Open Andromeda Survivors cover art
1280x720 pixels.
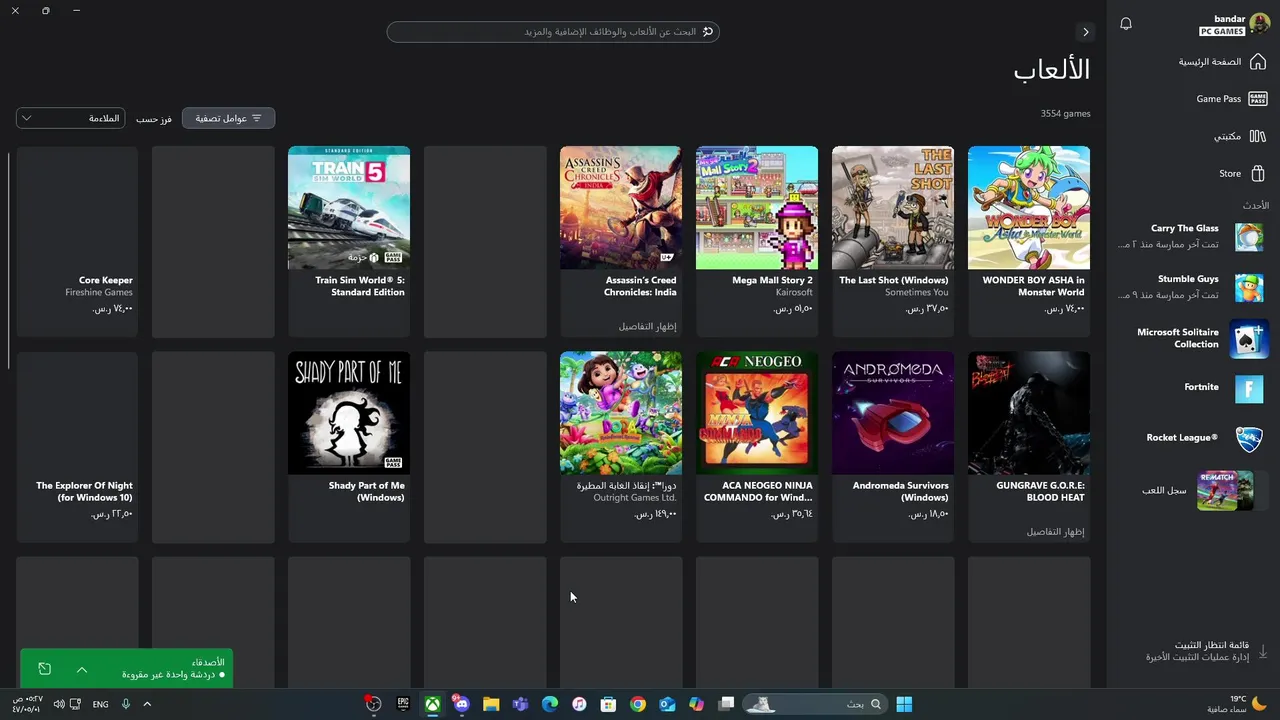(893, 413)
